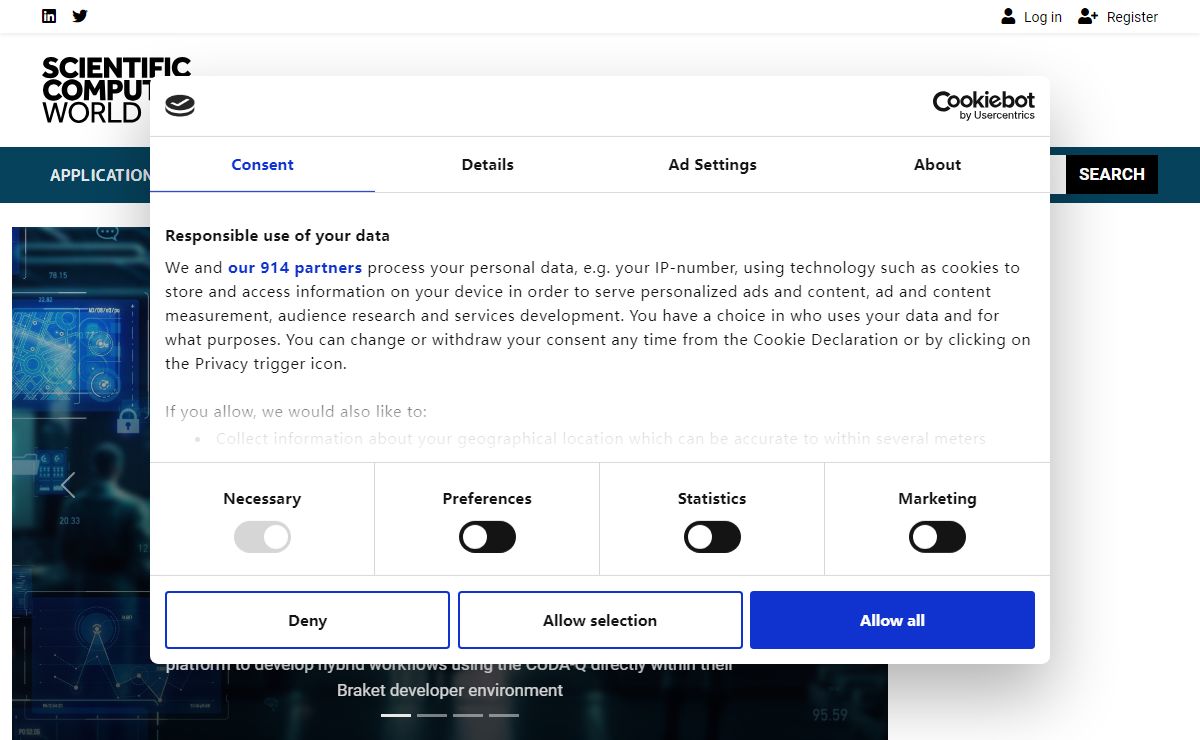Click the 'Braket developer environment' caption text
The image size is (1200, 740).
pyautogui.click(x=450, y=690)
